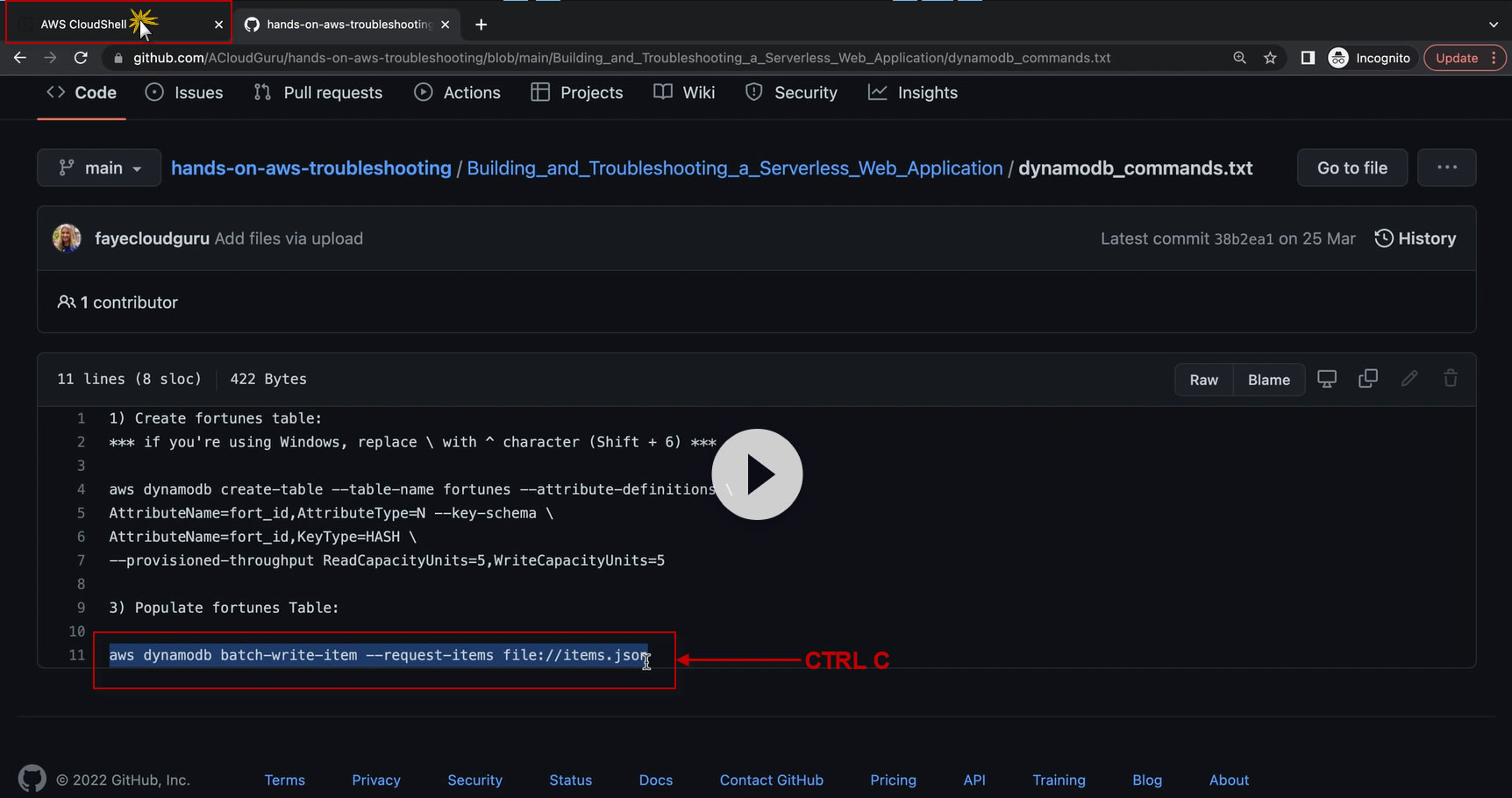Screen dimensions: 1512x798
Task: Open the three-dots more options menu
Action: [x=1446, y=168]
